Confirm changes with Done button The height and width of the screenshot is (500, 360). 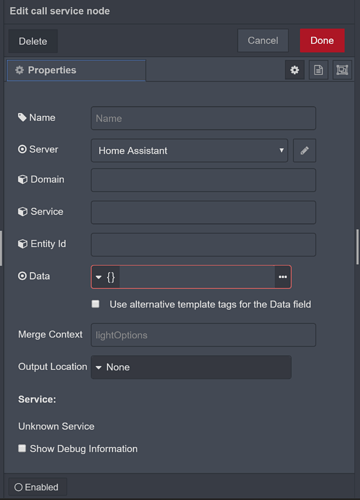coord(322,41)
